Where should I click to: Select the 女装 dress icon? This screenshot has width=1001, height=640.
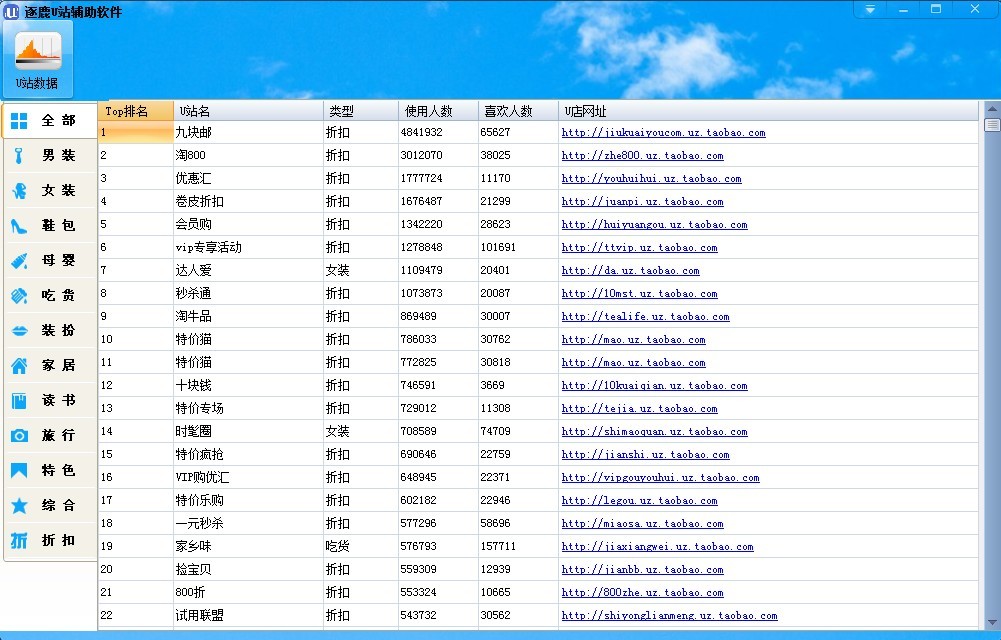coord(19,191)
